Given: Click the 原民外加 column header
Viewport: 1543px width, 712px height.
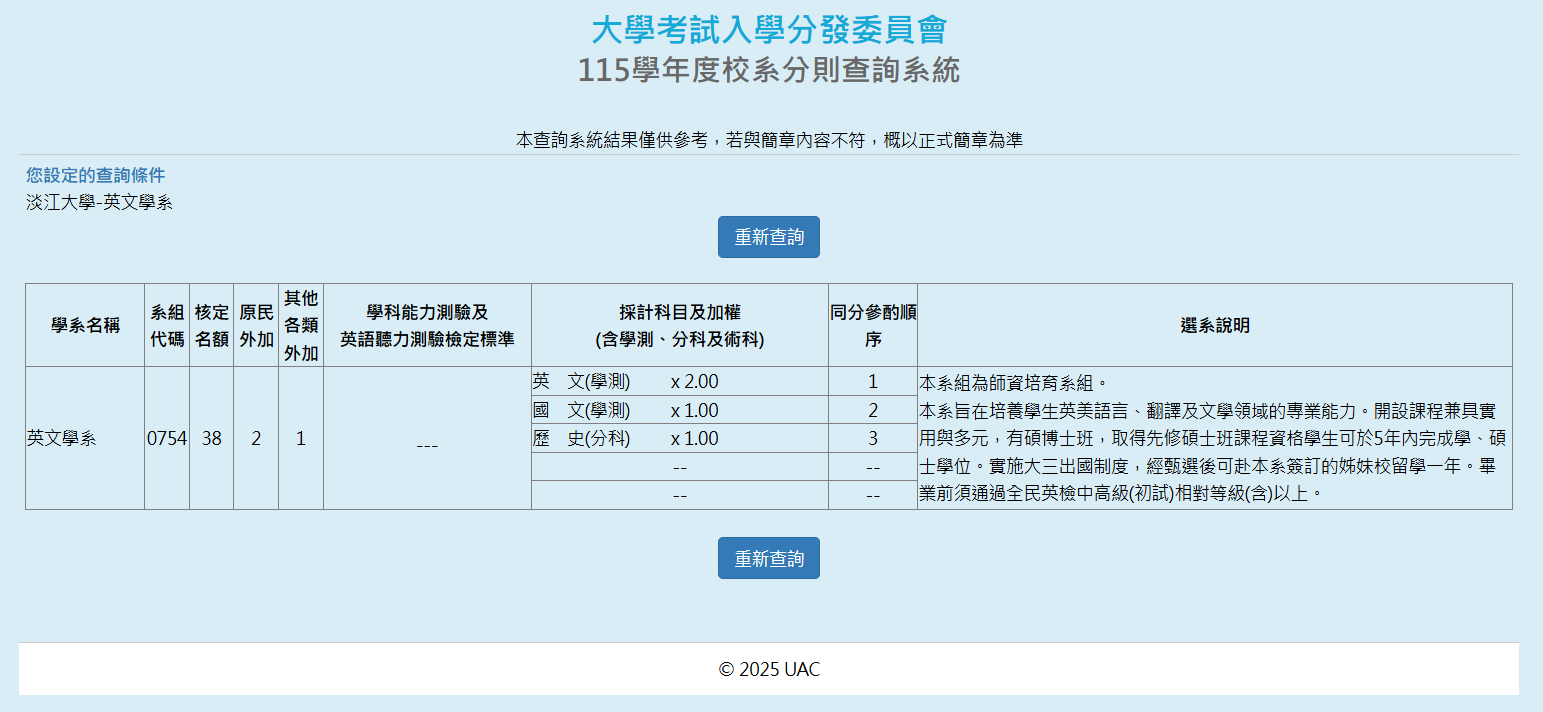Looking at the screenshot, I should [x=256, y=325].
